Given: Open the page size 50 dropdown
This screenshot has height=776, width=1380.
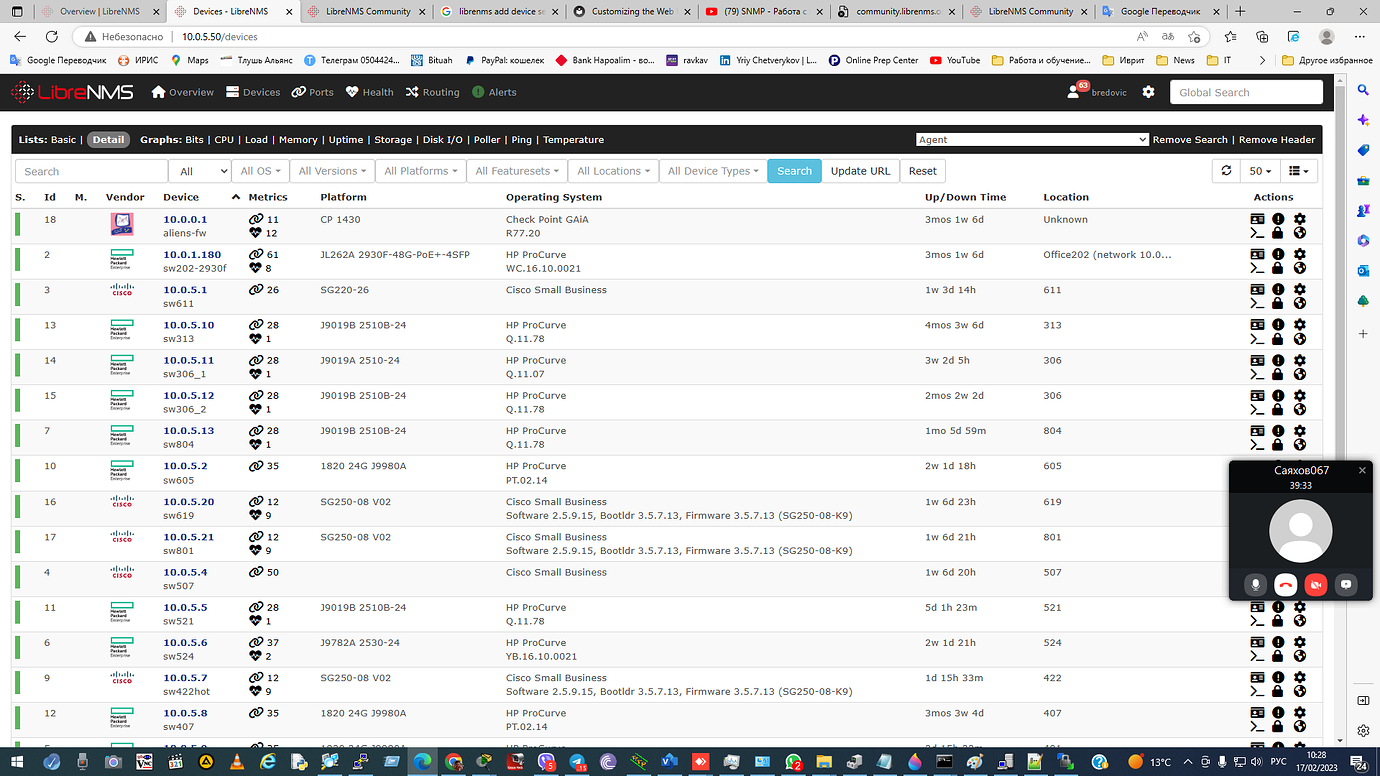Looking at the screenshot, I should tap(1261, 171).
